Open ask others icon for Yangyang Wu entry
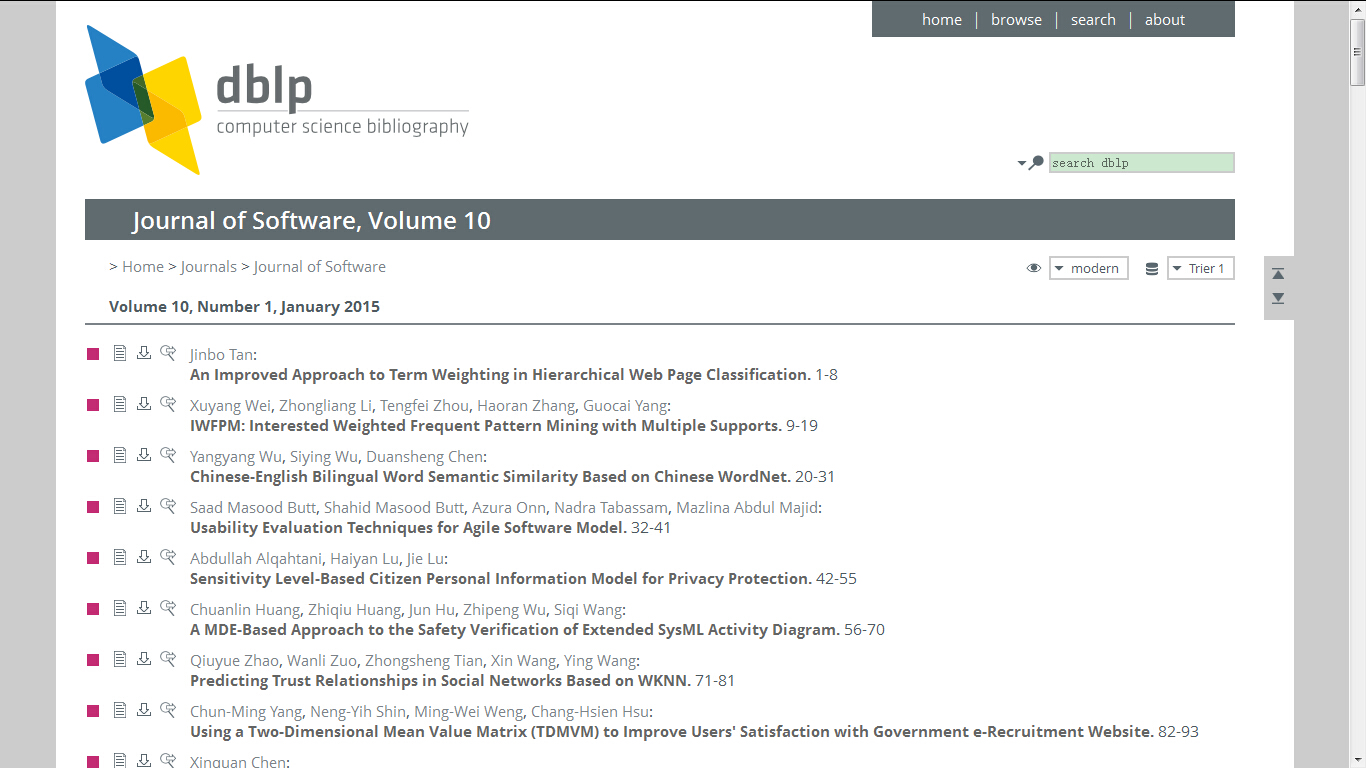This screenshot has height=768, width=1366. click(x=168, y=454)
